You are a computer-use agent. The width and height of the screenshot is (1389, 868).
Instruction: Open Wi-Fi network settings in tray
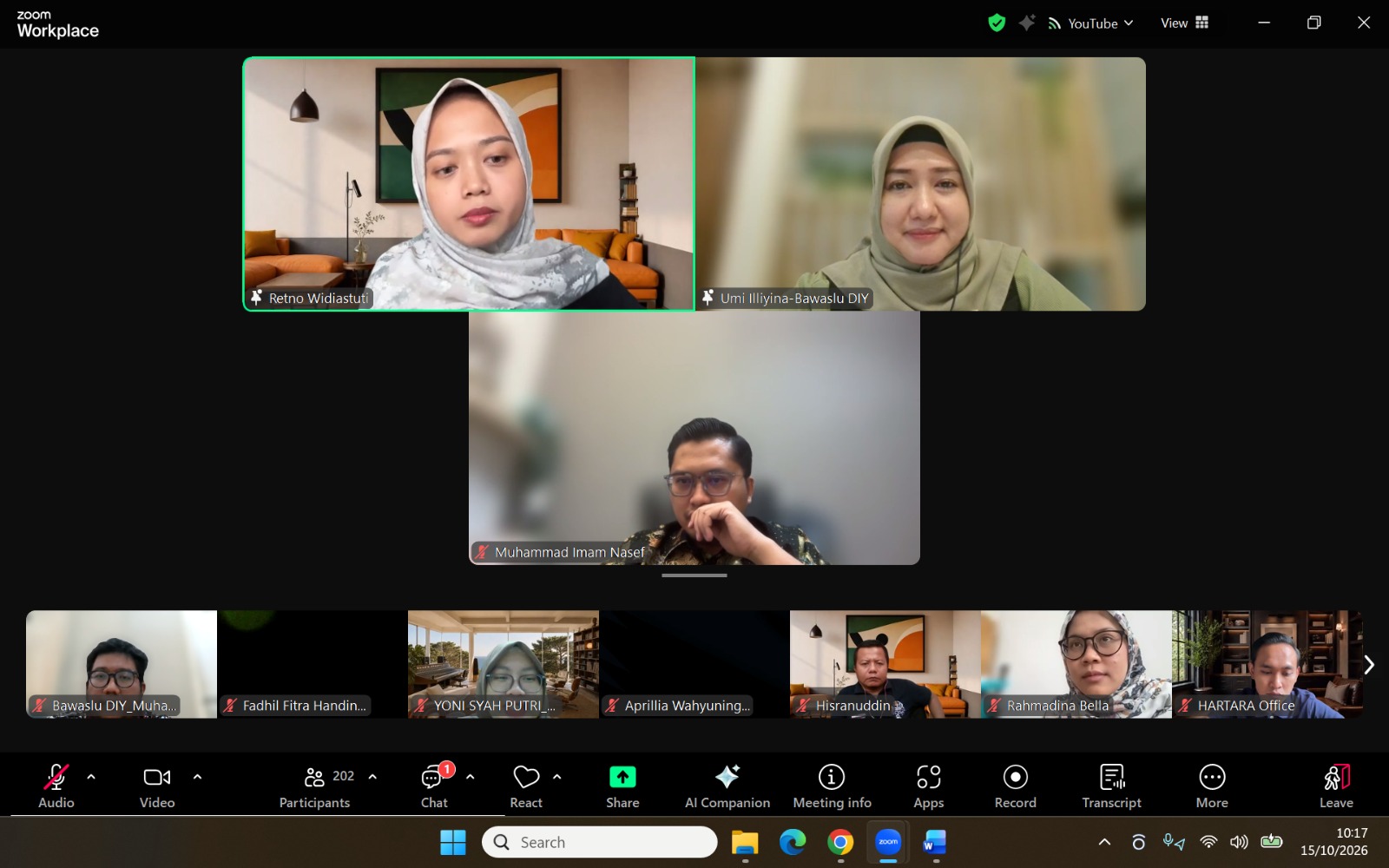tap(1208, 842)
